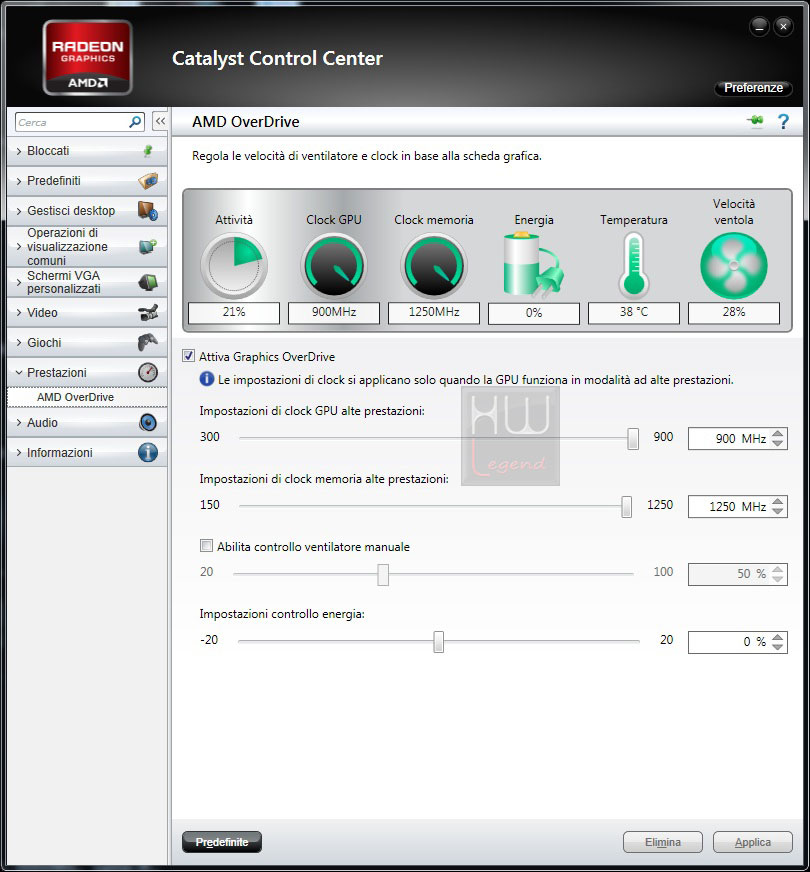Click the 21% Attività value box
The width and height of the screenshot is (810, 872).
(234, 313)
